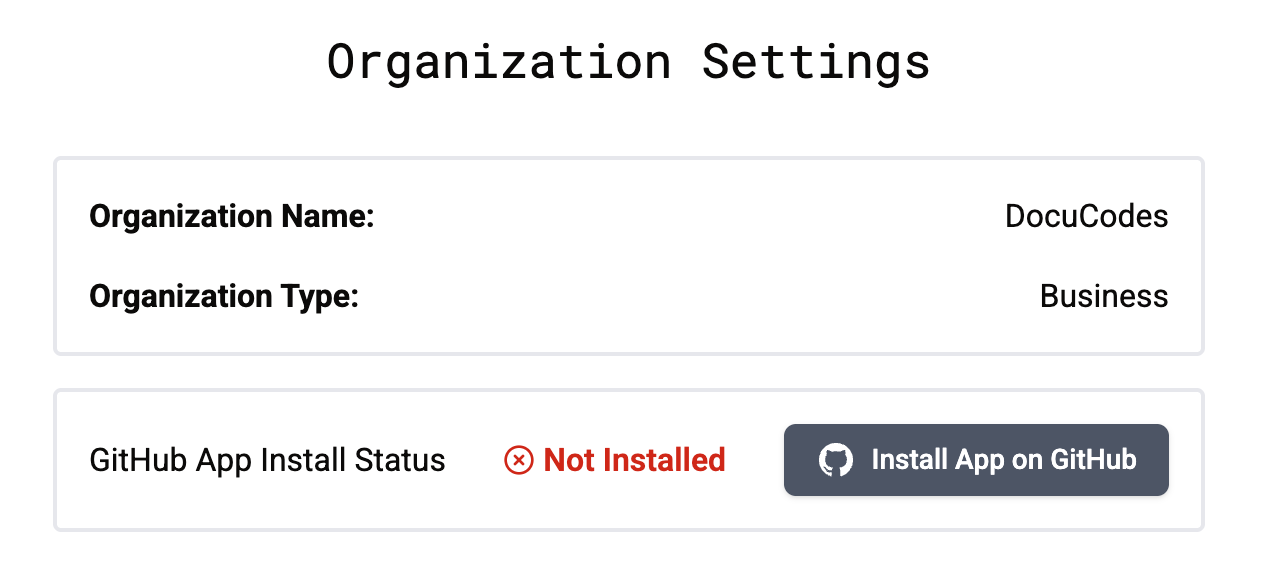1278x586 pixels.
Task: Select the organization details card
Action: 628,256
